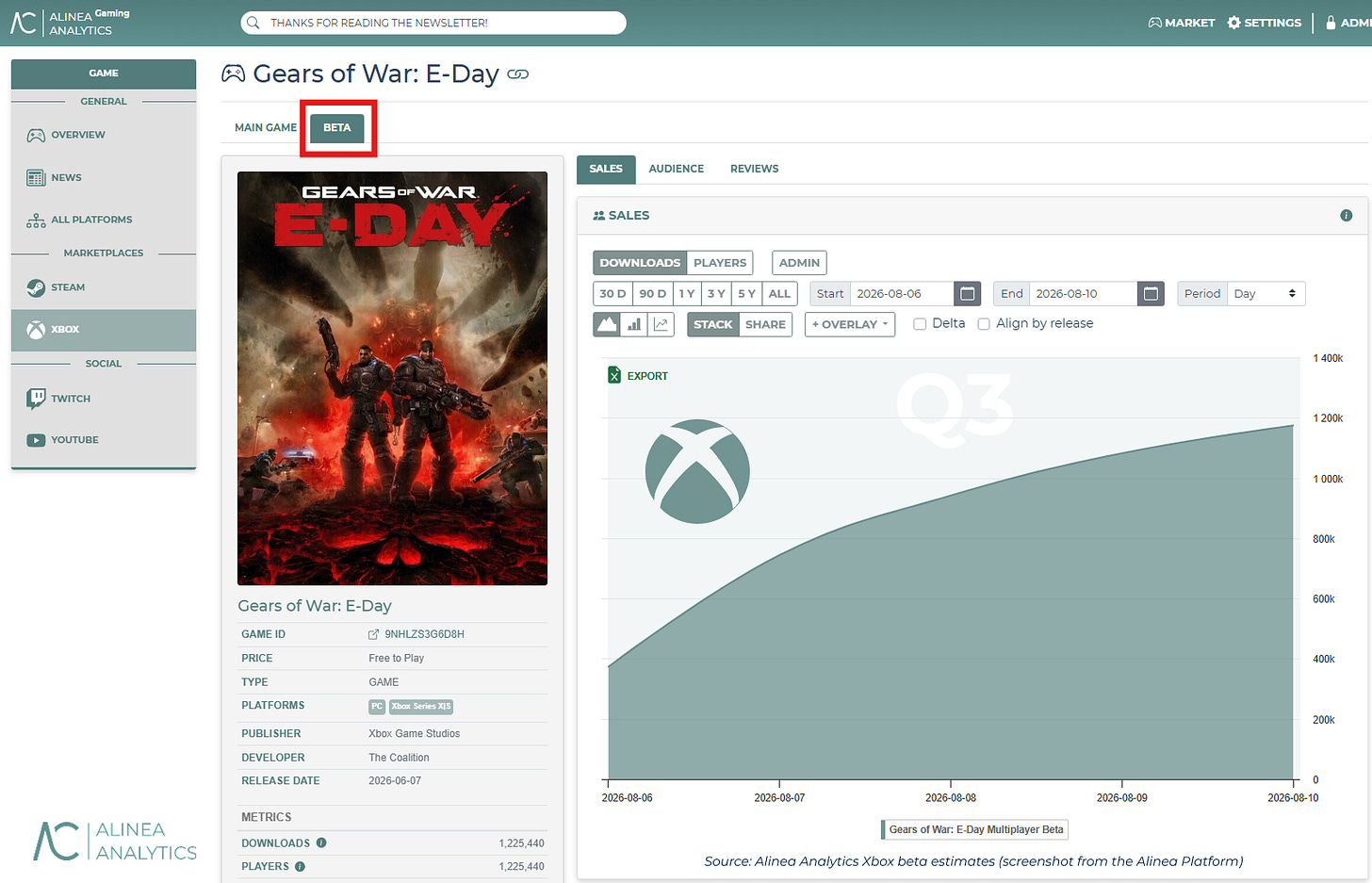Click the Gears of War: E-Day cover art
This screenshot has width=1372, height=883.
click(x=392, y=378)
